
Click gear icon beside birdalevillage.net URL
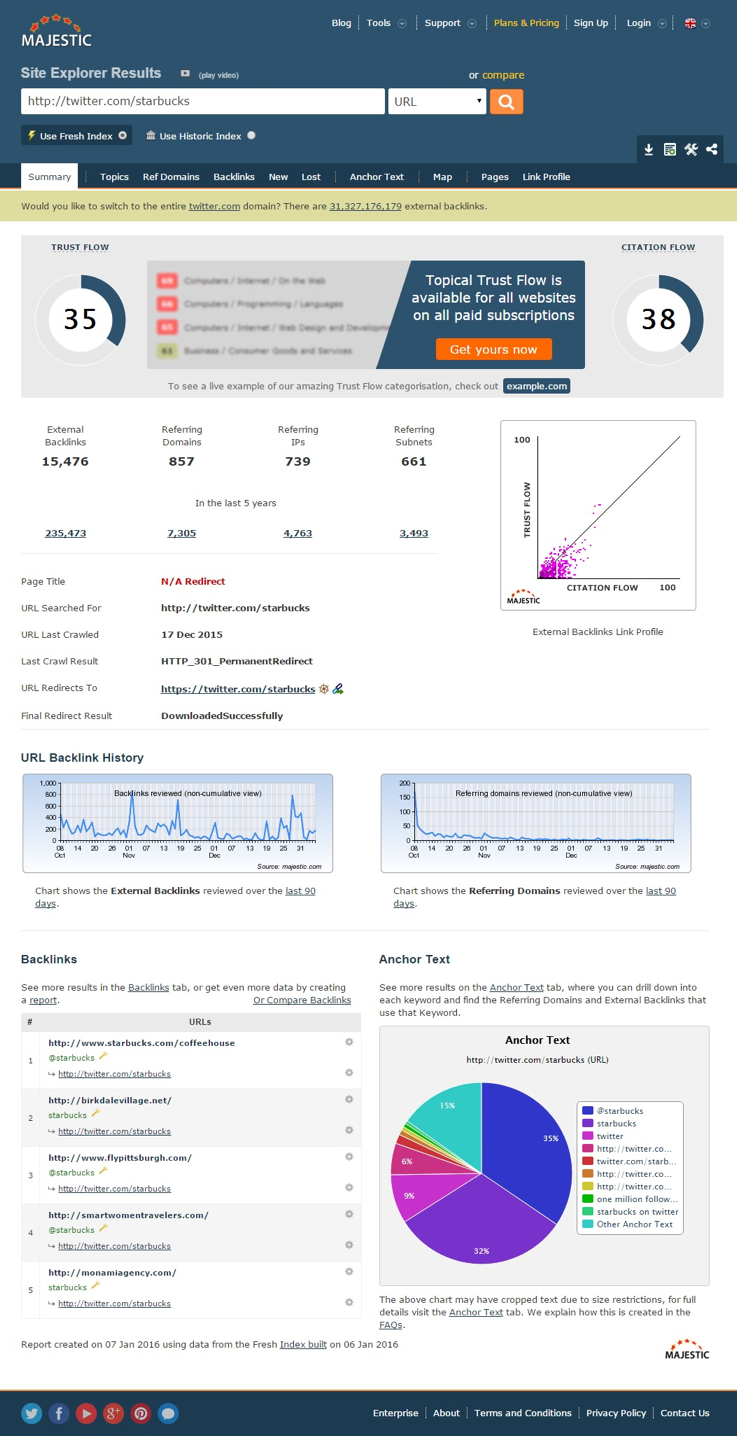(x=349, y=1099)
